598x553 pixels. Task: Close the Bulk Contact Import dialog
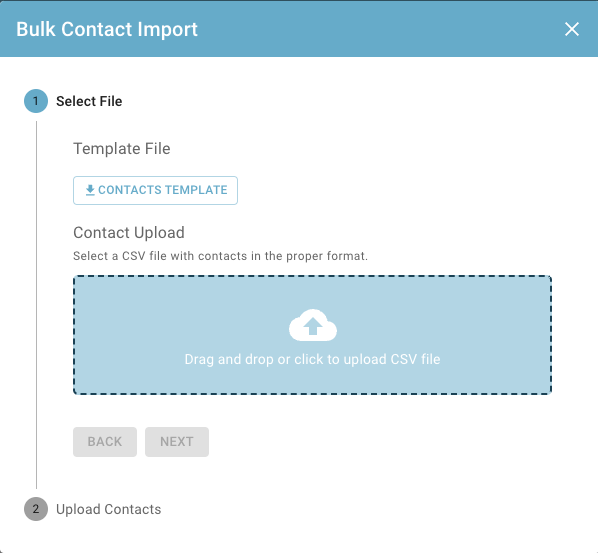tap(572, 29)
